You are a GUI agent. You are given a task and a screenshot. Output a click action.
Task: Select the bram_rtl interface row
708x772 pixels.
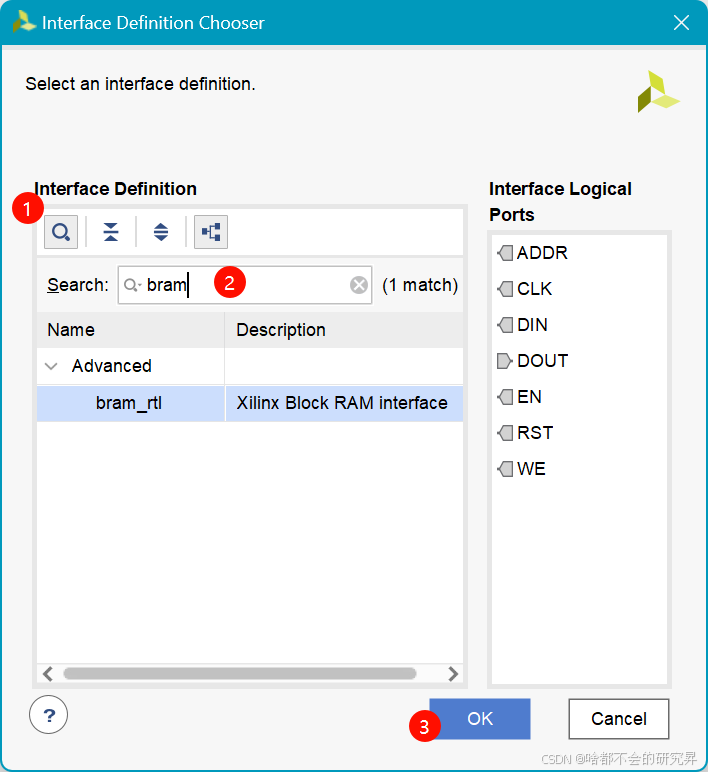click(250, 403)
